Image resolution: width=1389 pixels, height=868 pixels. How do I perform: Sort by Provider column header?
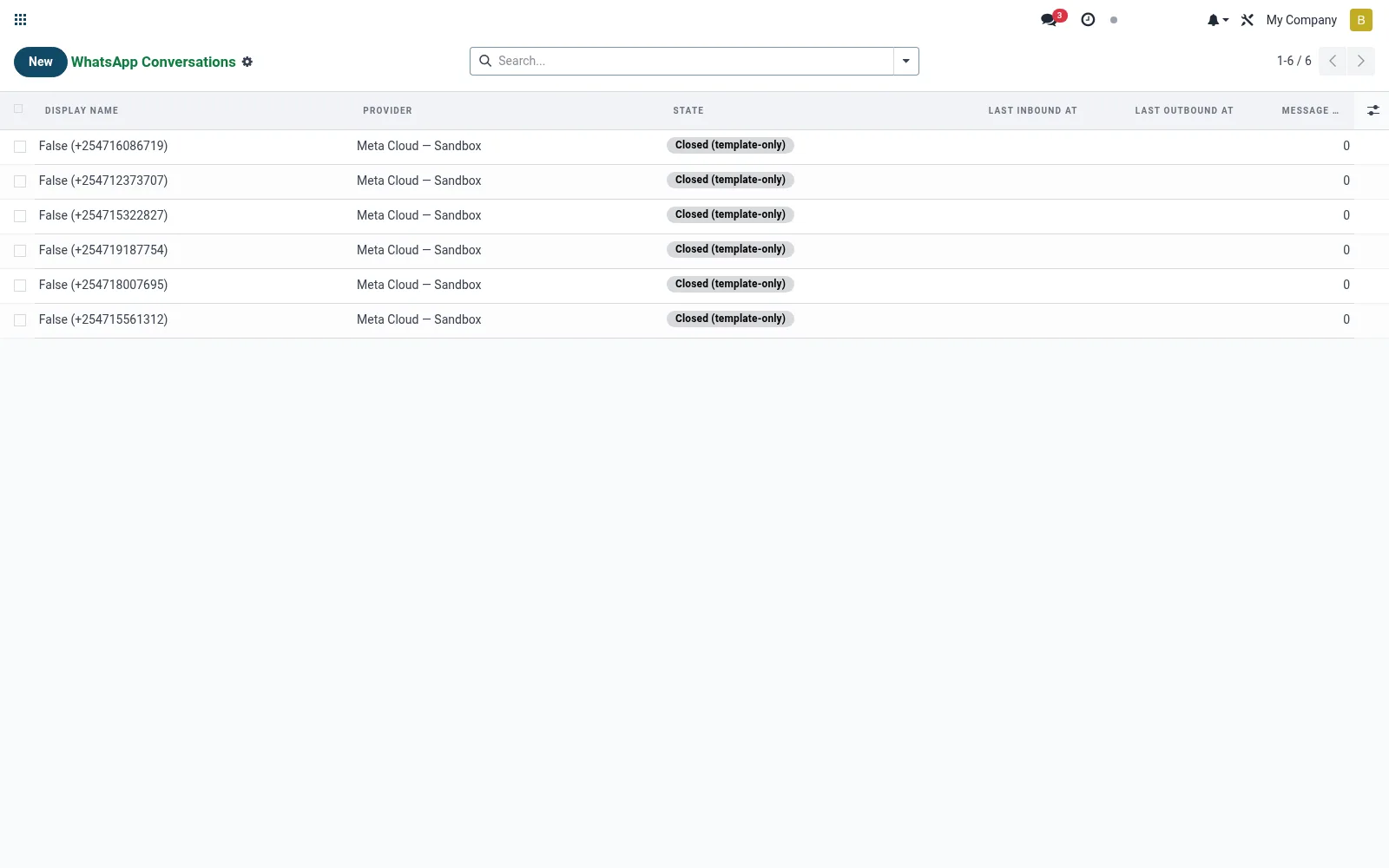pyautogui.click(x=387, y=110)
